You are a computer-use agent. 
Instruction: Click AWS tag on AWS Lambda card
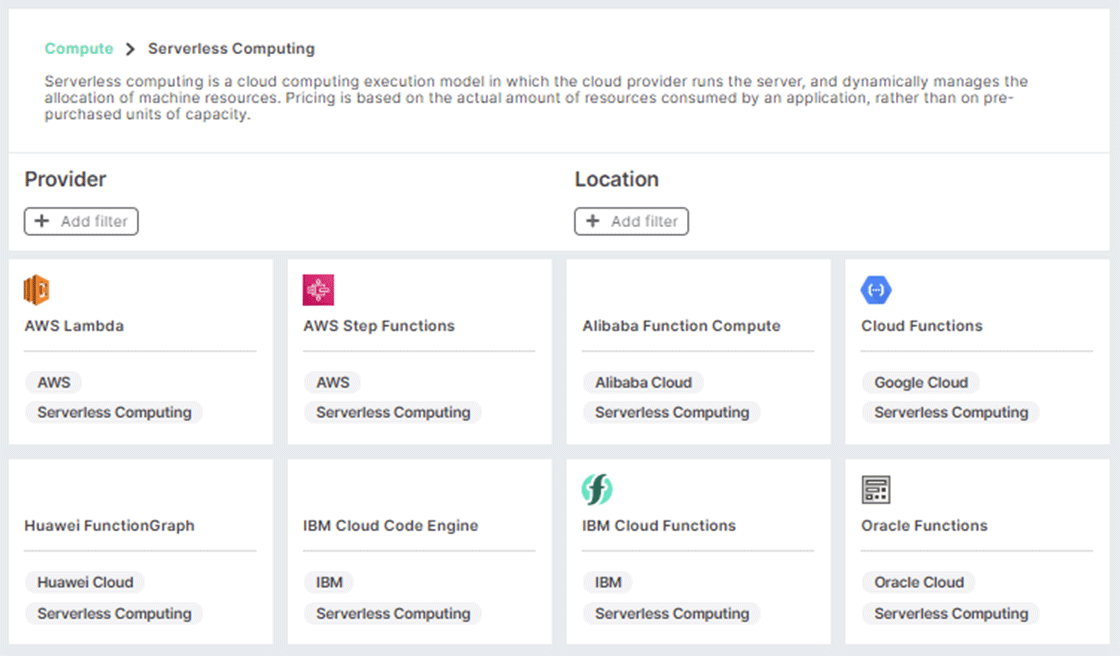click(54, 382)
